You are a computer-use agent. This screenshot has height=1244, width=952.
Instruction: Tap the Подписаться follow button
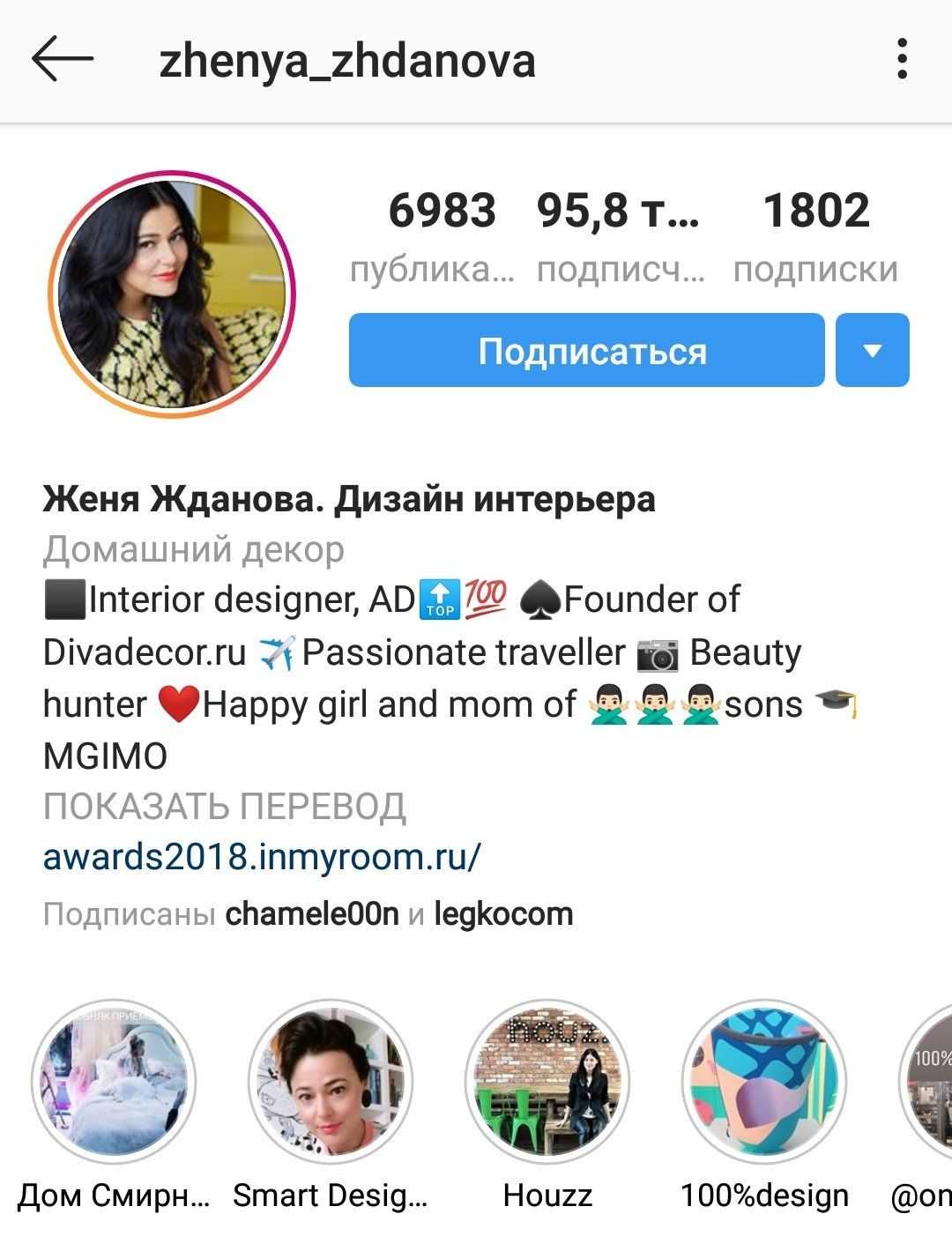click(x=587, y=350)
